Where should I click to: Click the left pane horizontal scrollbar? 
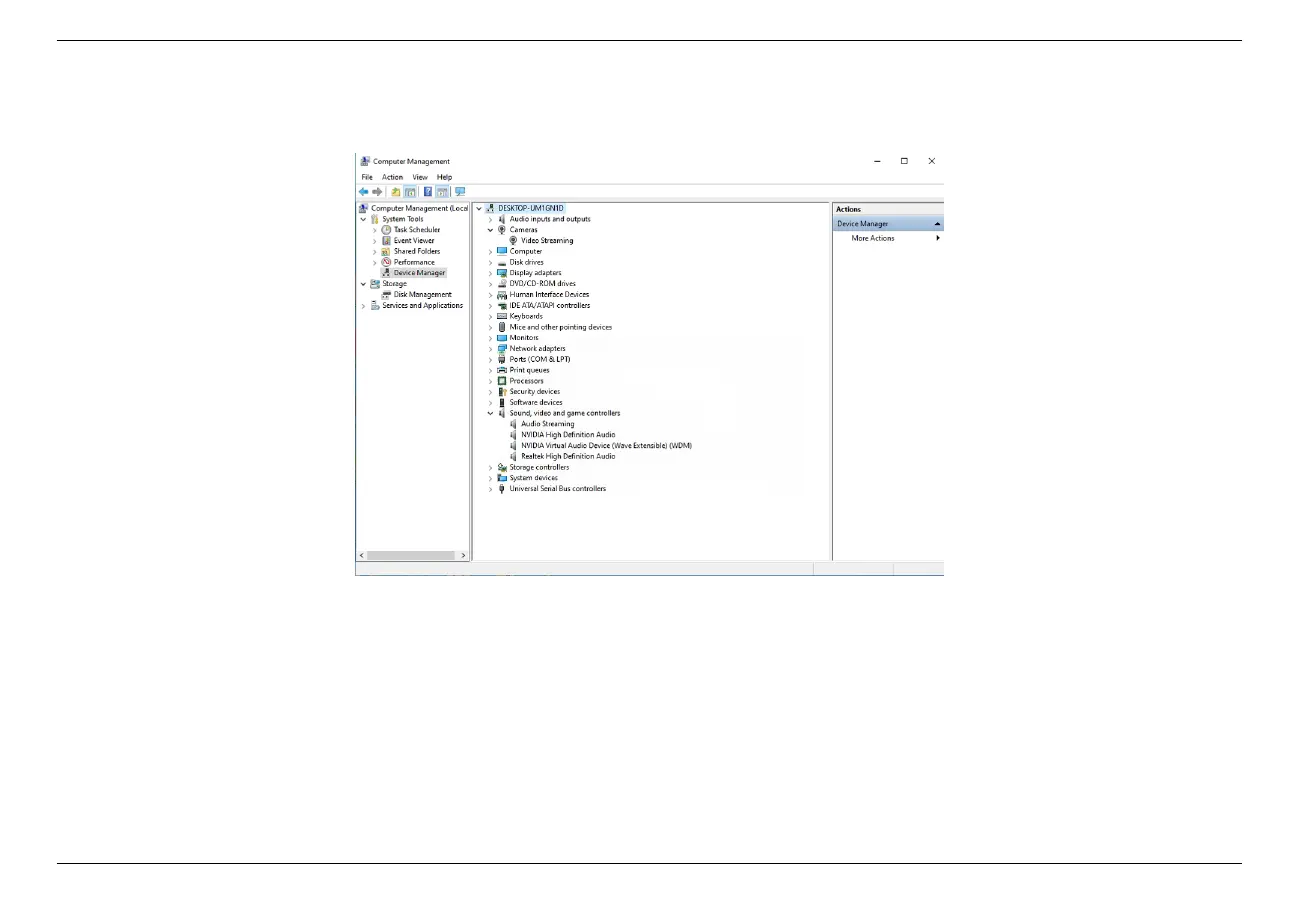tap(410, 555)
